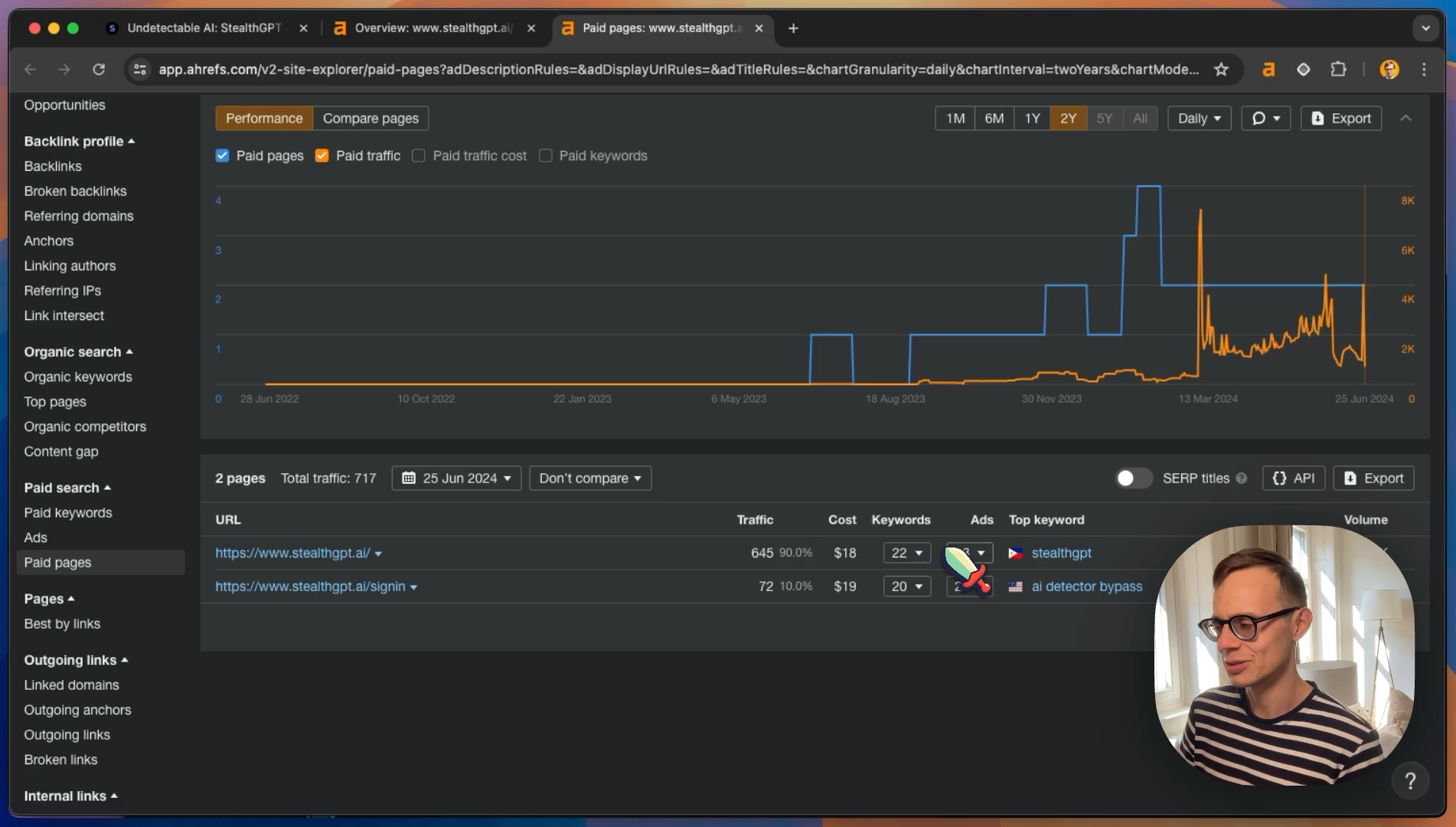
Task: Enable the Paid traffic cost checkbox
Action: click(419, 155)
